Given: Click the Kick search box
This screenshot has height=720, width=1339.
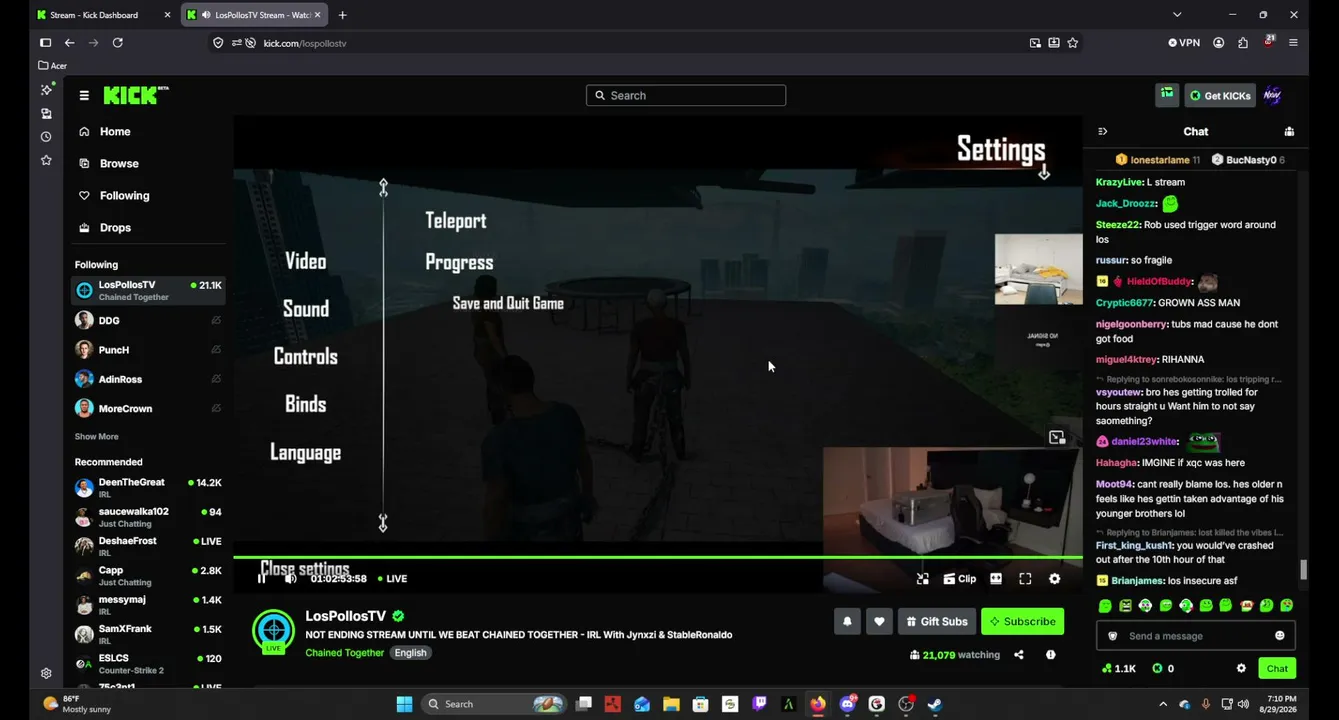Looking at the screenshot, I should [686, 95].
